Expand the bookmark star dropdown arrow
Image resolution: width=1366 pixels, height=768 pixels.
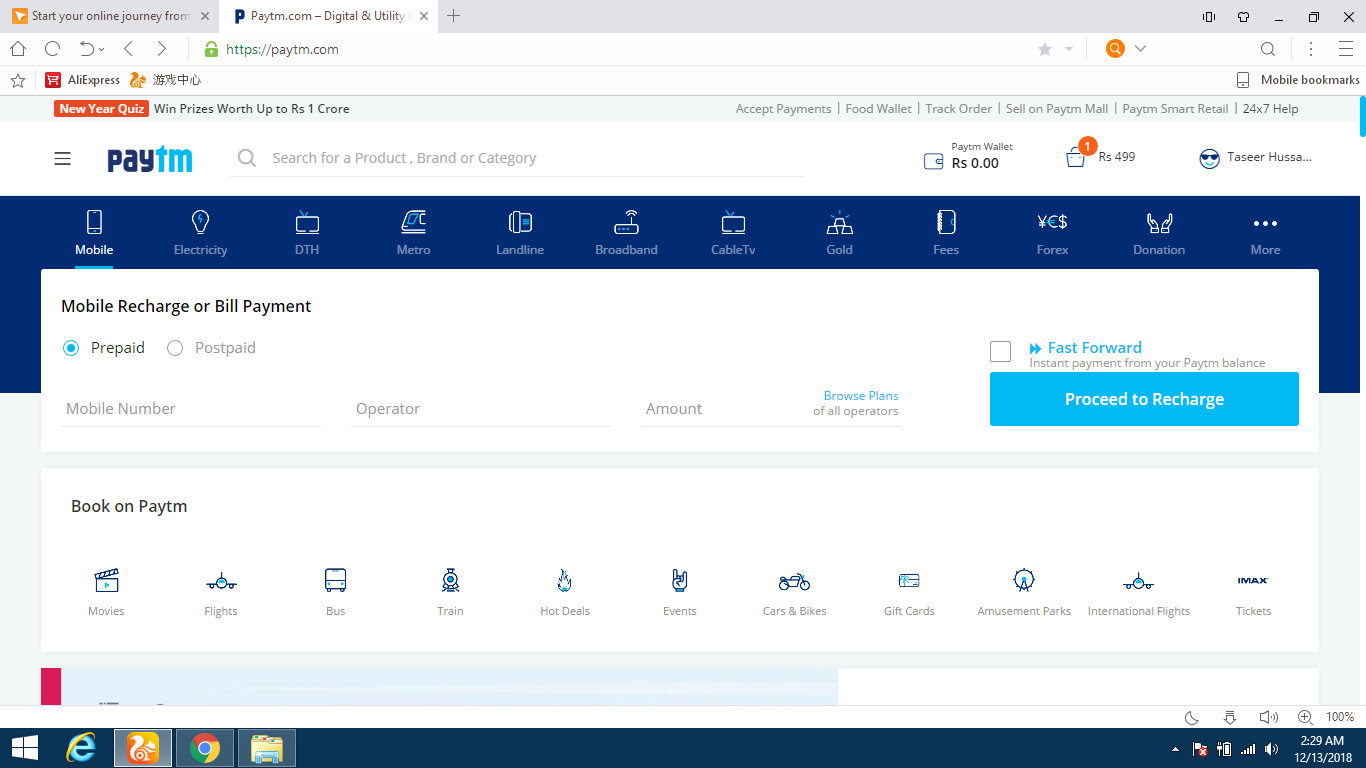pyautogui.click(x=1068, y=49)
